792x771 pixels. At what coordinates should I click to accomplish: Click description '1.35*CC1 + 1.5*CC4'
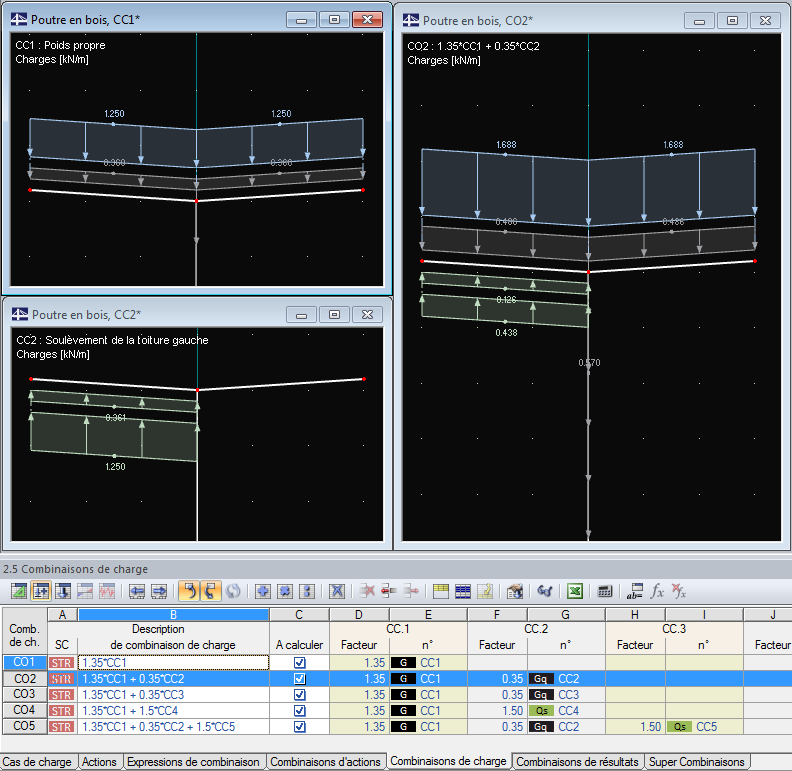[x=173, y=711]
